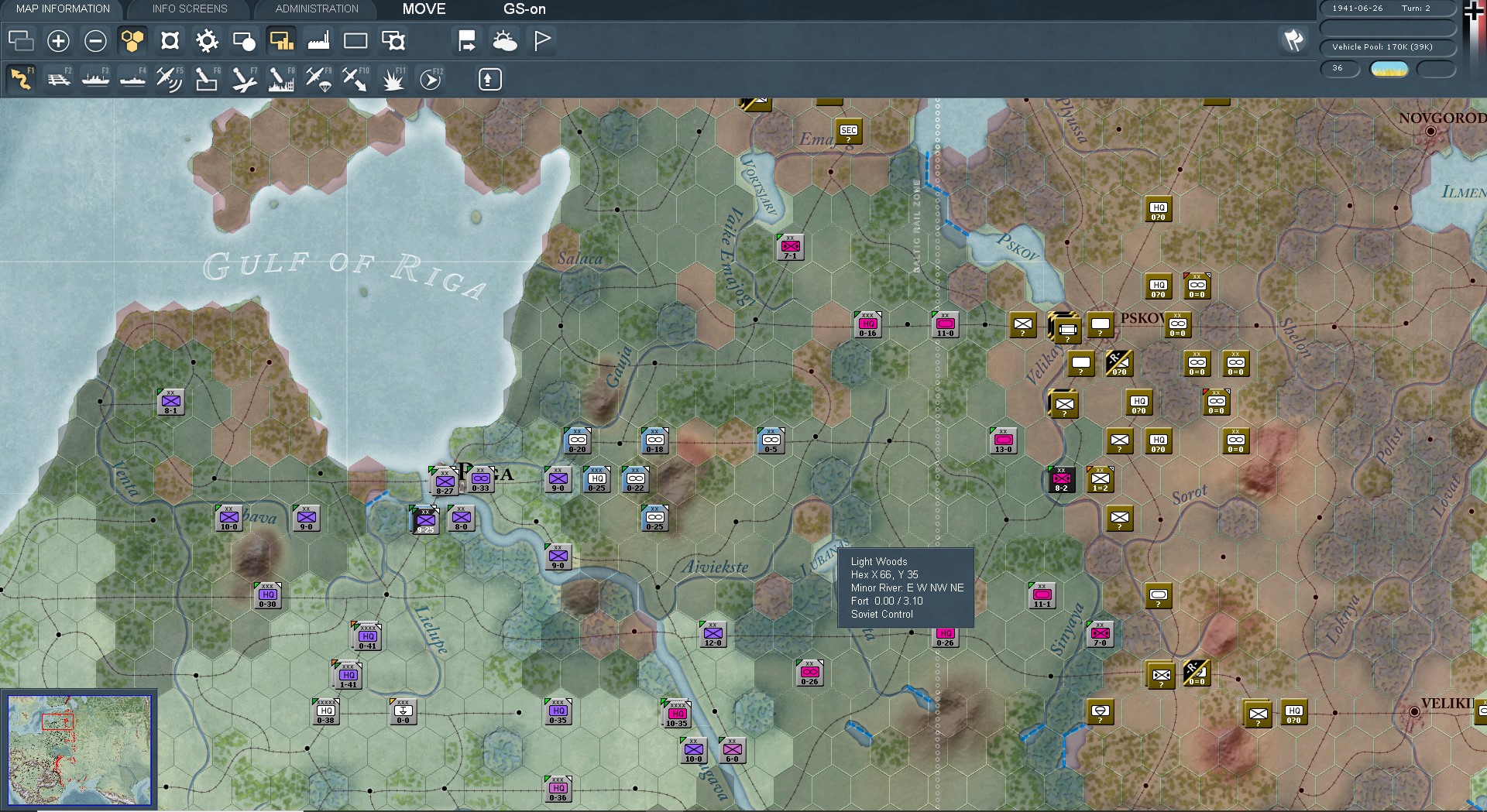Click the minimap in the bottom-left corner
1487x812 pixels.
pos(79,750)
